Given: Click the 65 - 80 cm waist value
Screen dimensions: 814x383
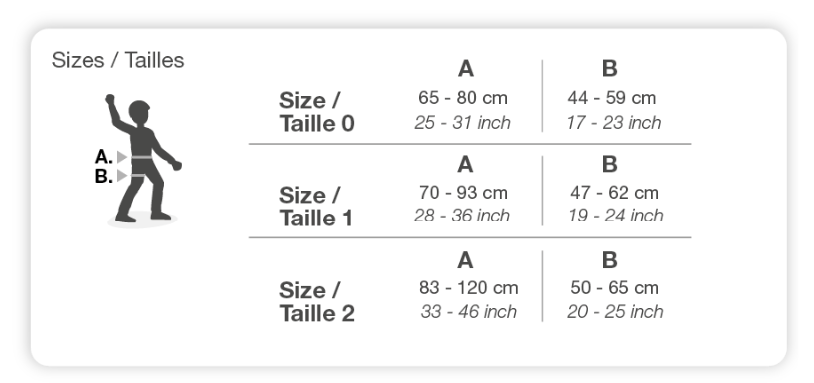Looking at the screenshot, I should tap(463, 98).
